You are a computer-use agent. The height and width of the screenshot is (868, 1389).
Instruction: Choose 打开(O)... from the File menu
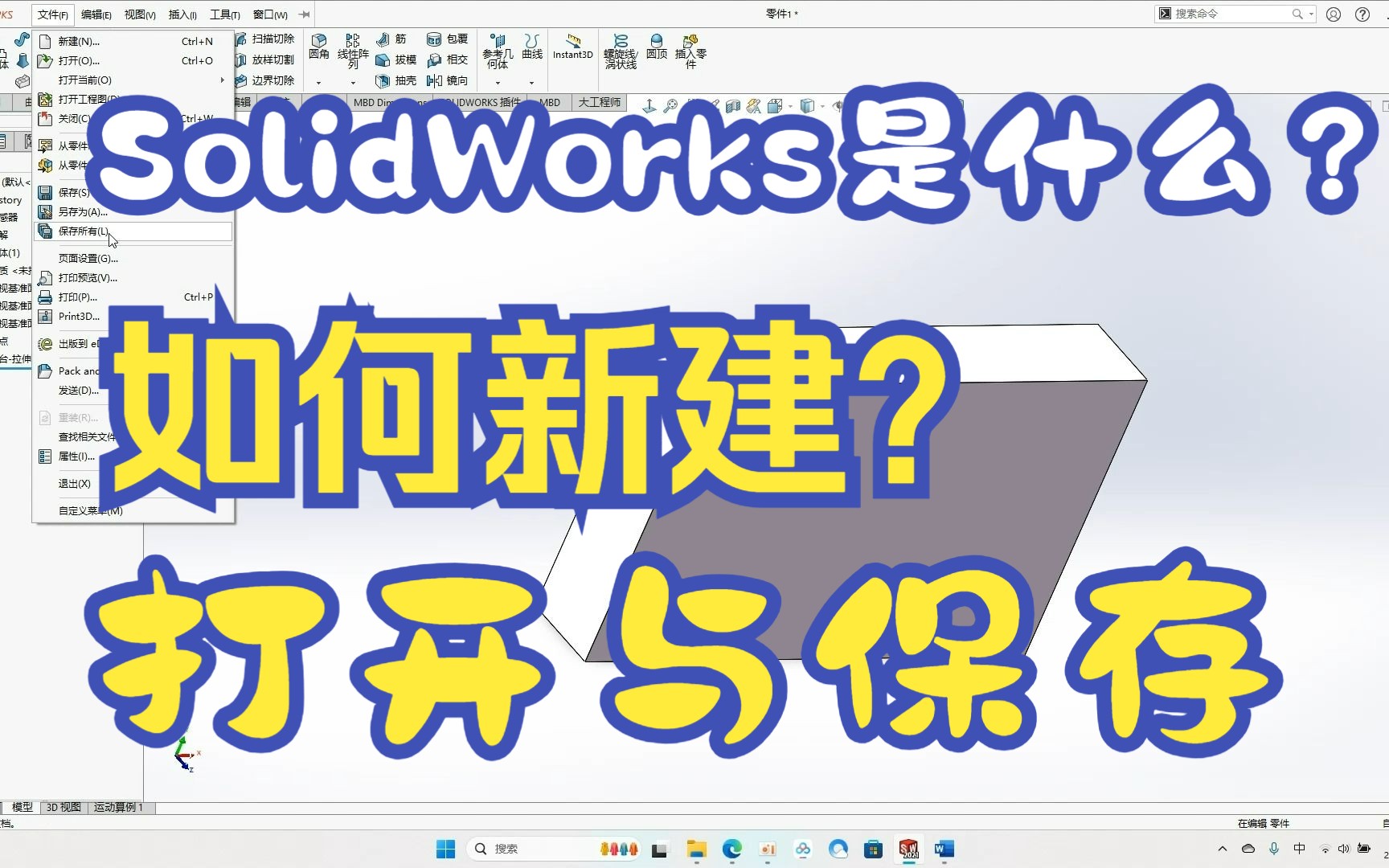[133, 60]
